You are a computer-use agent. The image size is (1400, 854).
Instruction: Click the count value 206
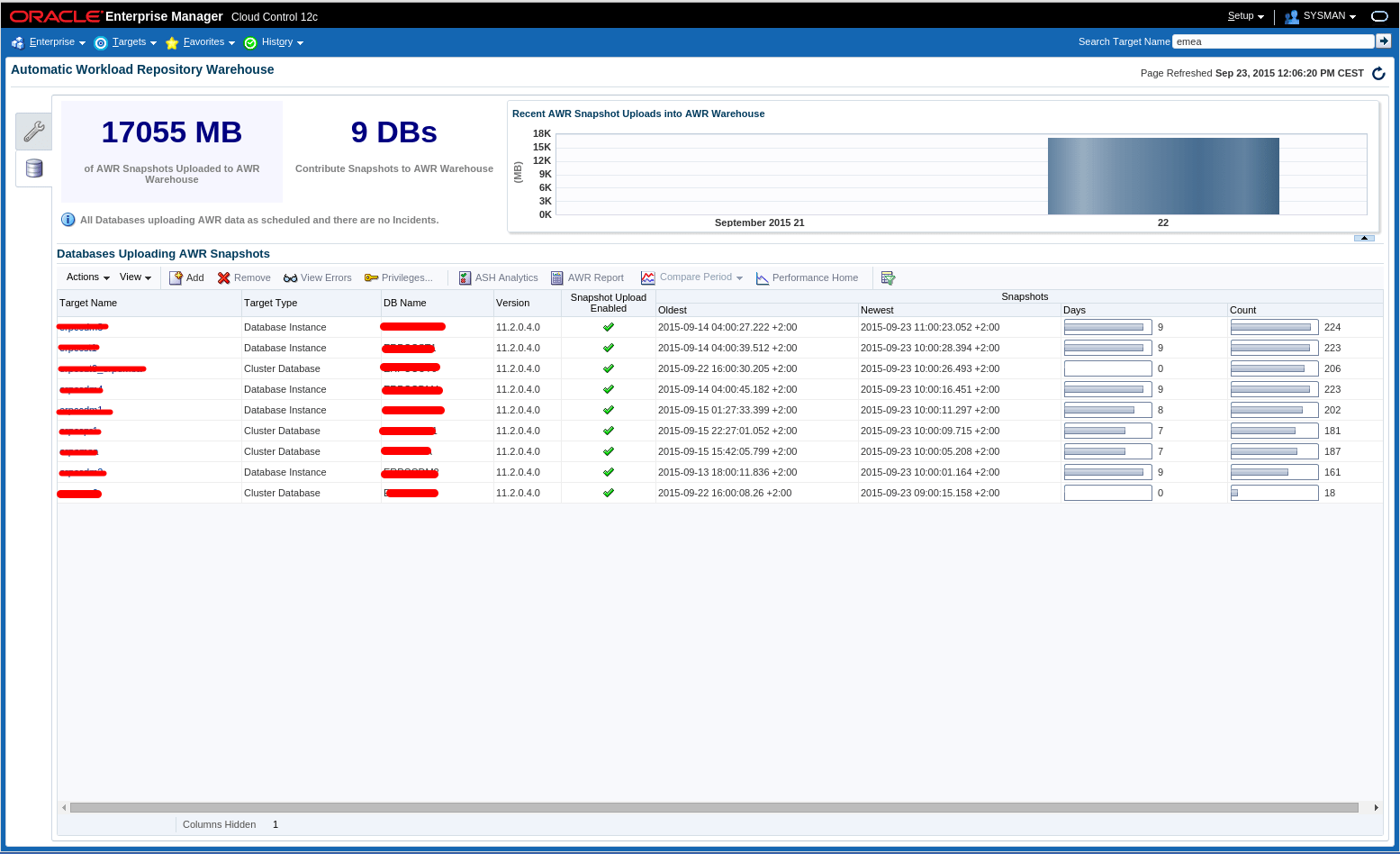(x=1332, y=368)
